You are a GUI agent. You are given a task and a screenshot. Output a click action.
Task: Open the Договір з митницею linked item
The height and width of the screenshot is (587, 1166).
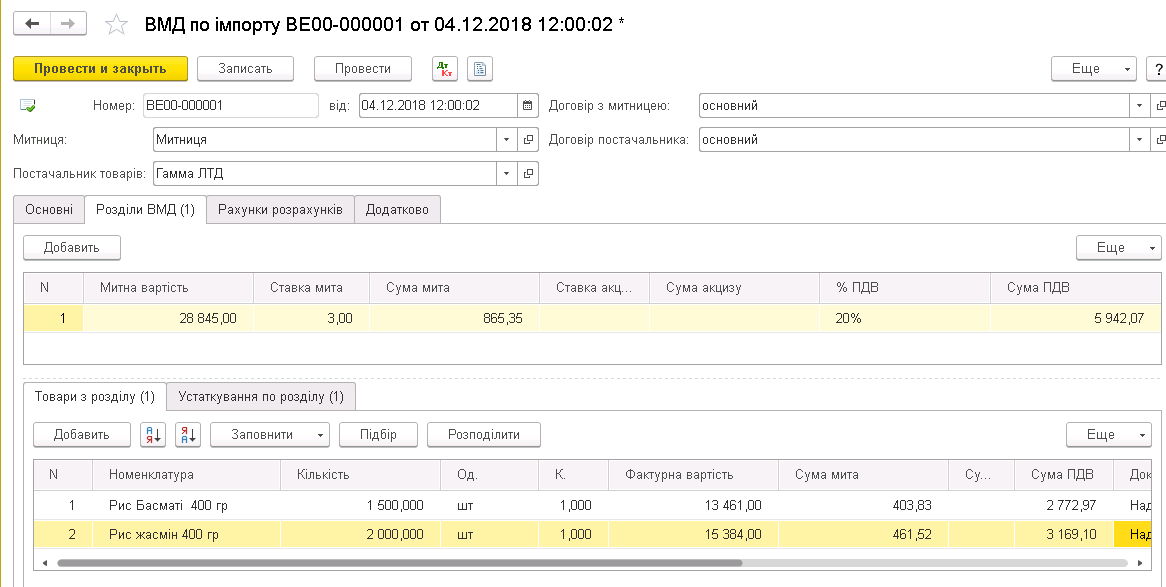point(1158,106)
